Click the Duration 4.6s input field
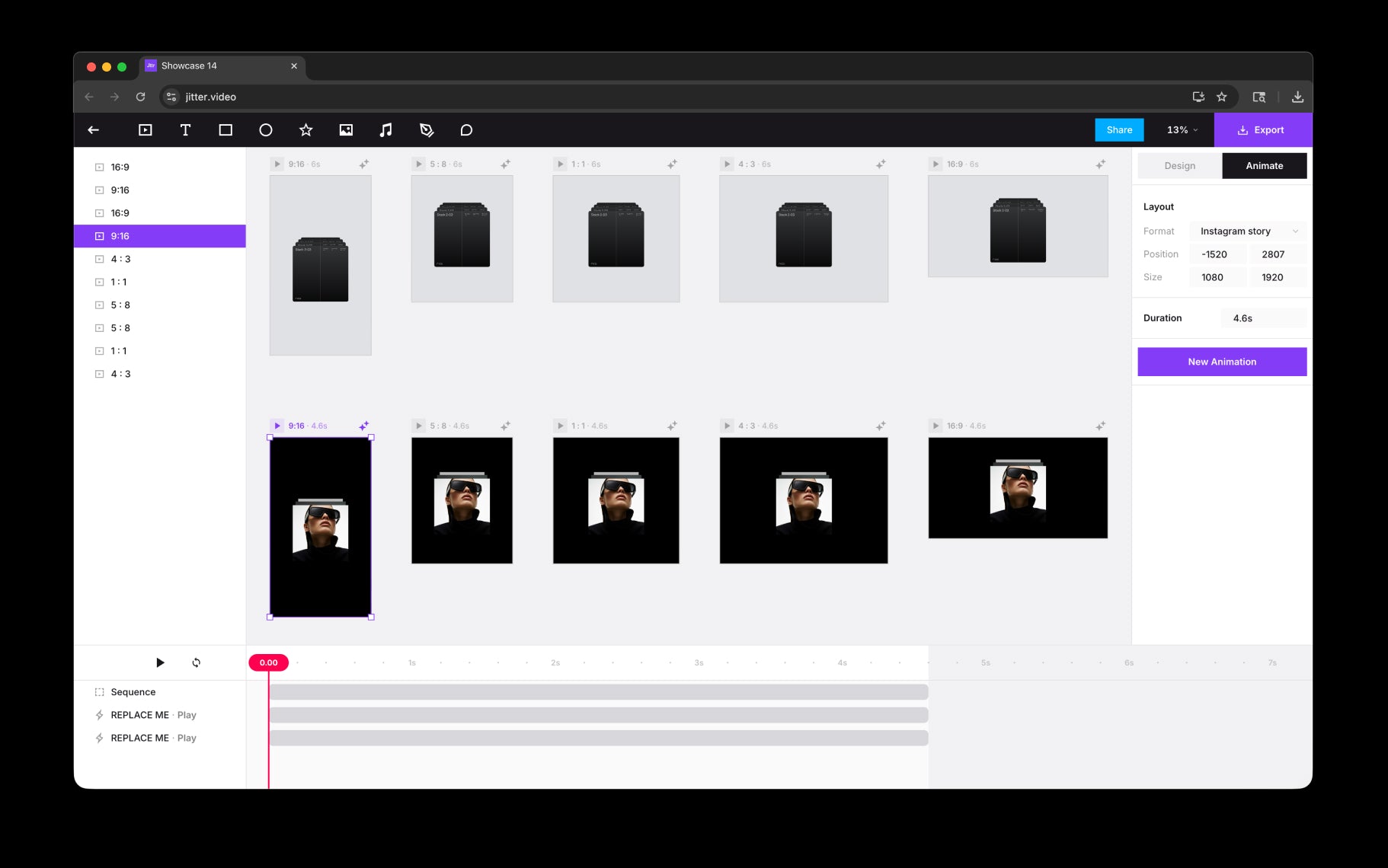 click(x=1263, y=318)
